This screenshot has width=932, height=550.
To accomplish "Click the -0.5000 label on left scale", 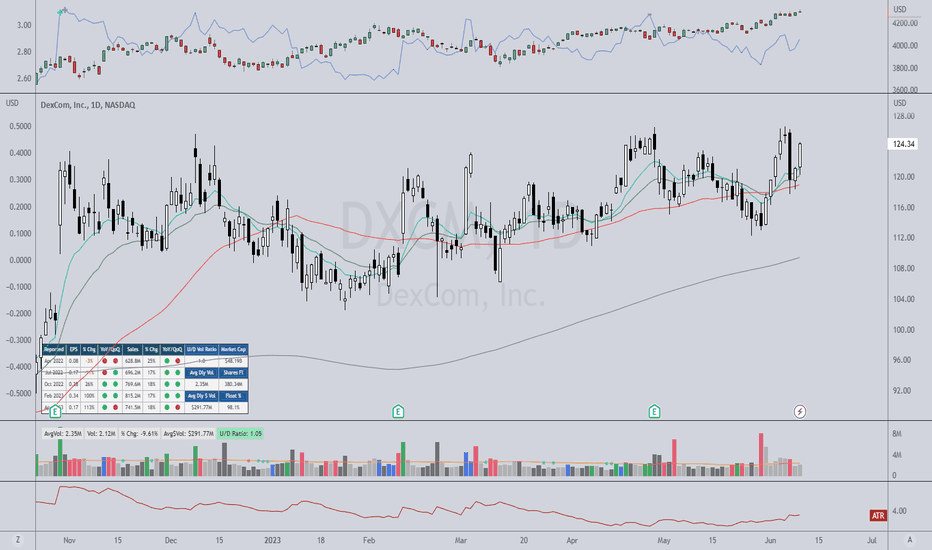I will pos(19,393).
